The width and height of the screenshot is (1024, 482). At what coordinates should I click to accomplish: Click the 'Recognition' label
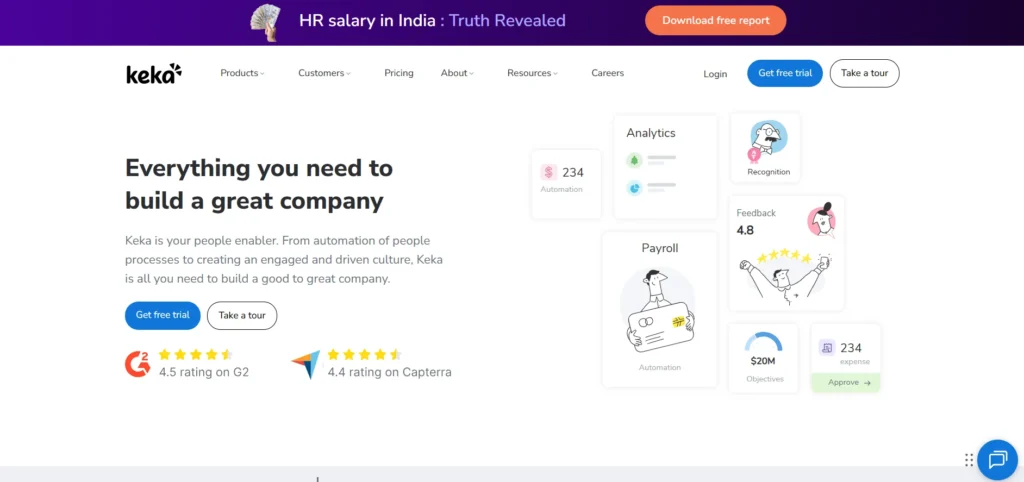(769, 172)
